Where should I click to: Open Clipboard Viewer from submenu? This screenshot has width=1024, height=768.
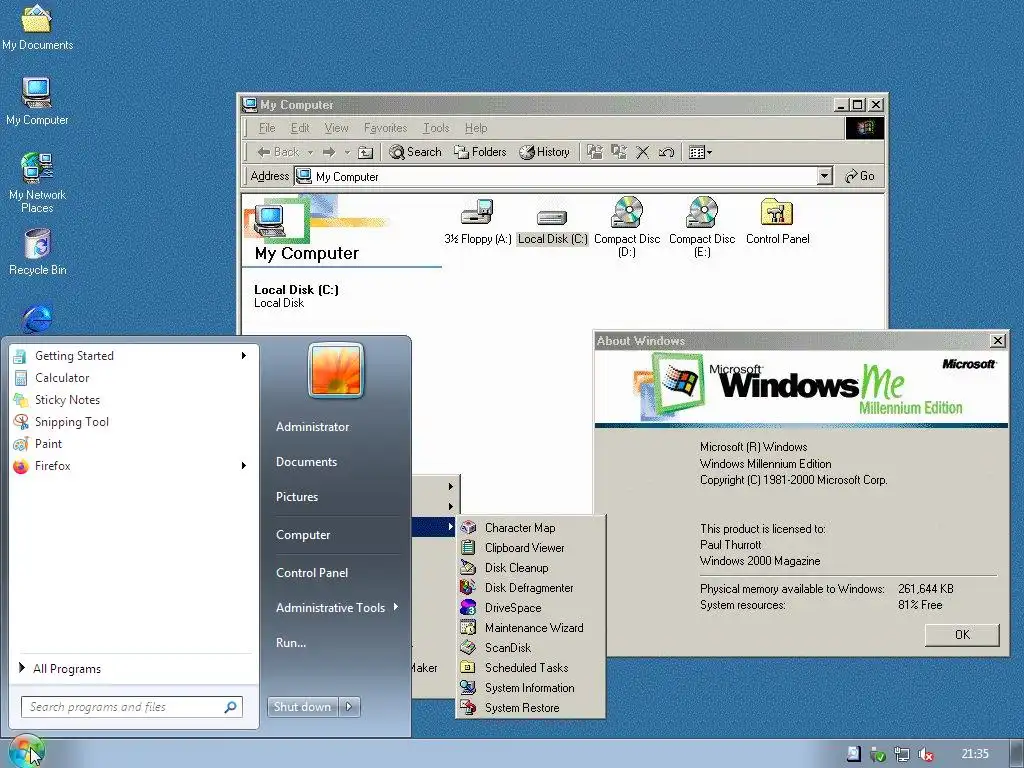[530, 548]
